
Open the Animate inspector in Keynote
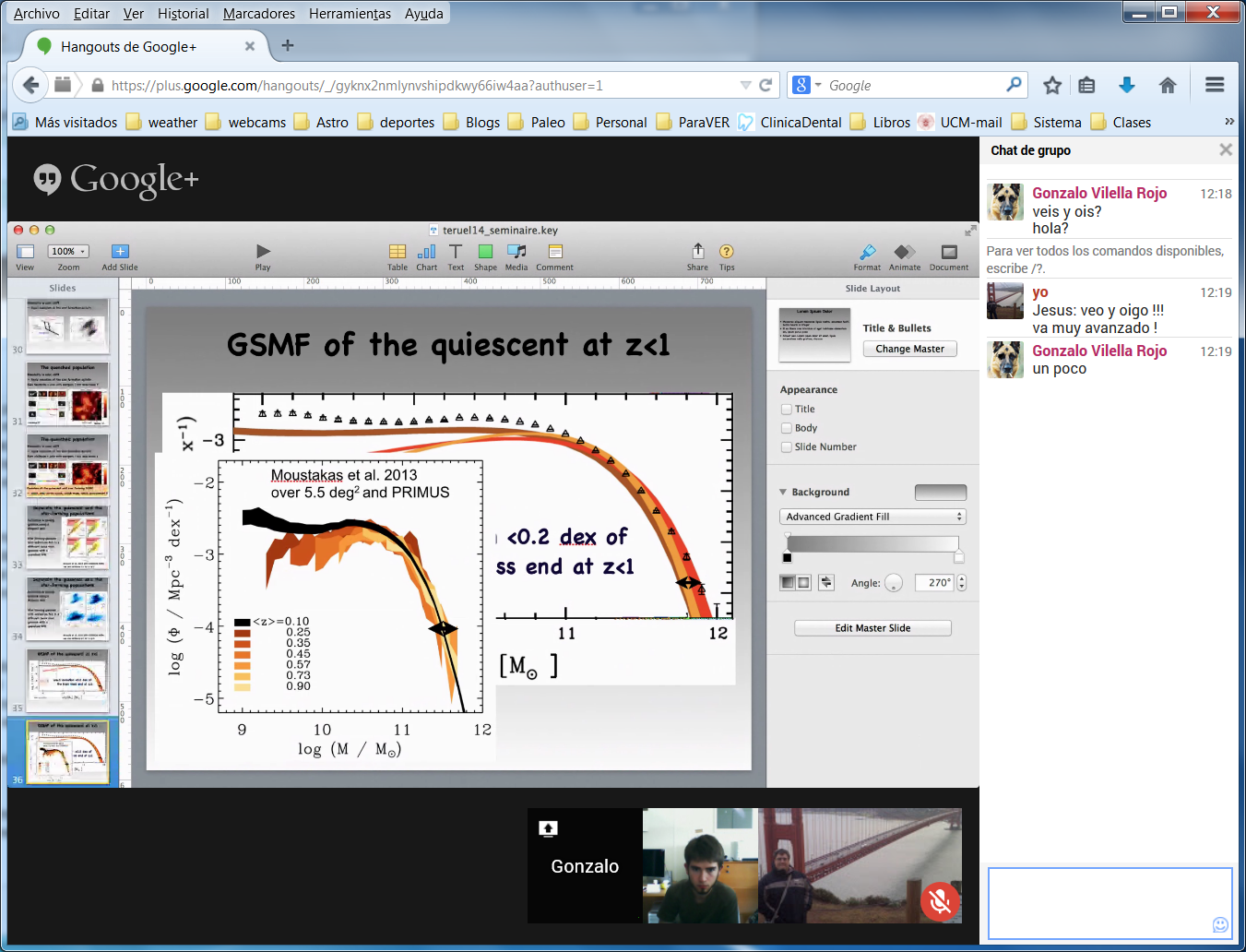point(905,252)
